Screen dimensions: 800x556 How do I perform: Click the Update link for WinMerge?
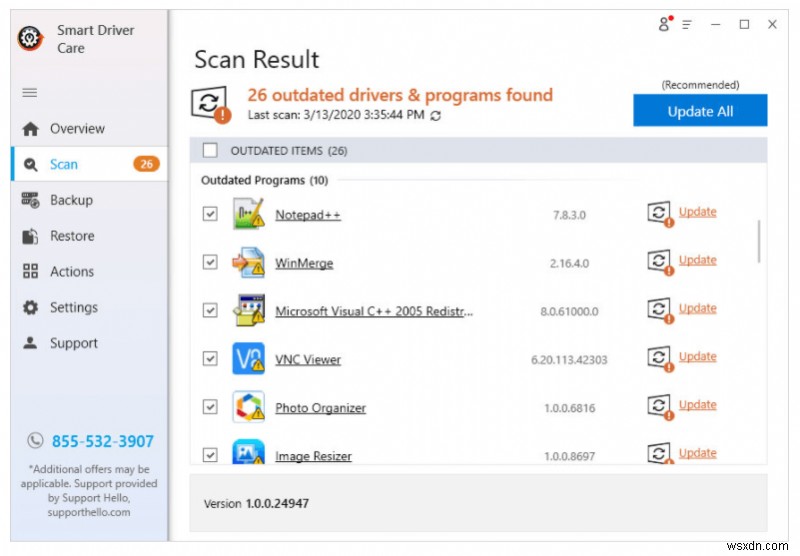[x=697, y=260]
